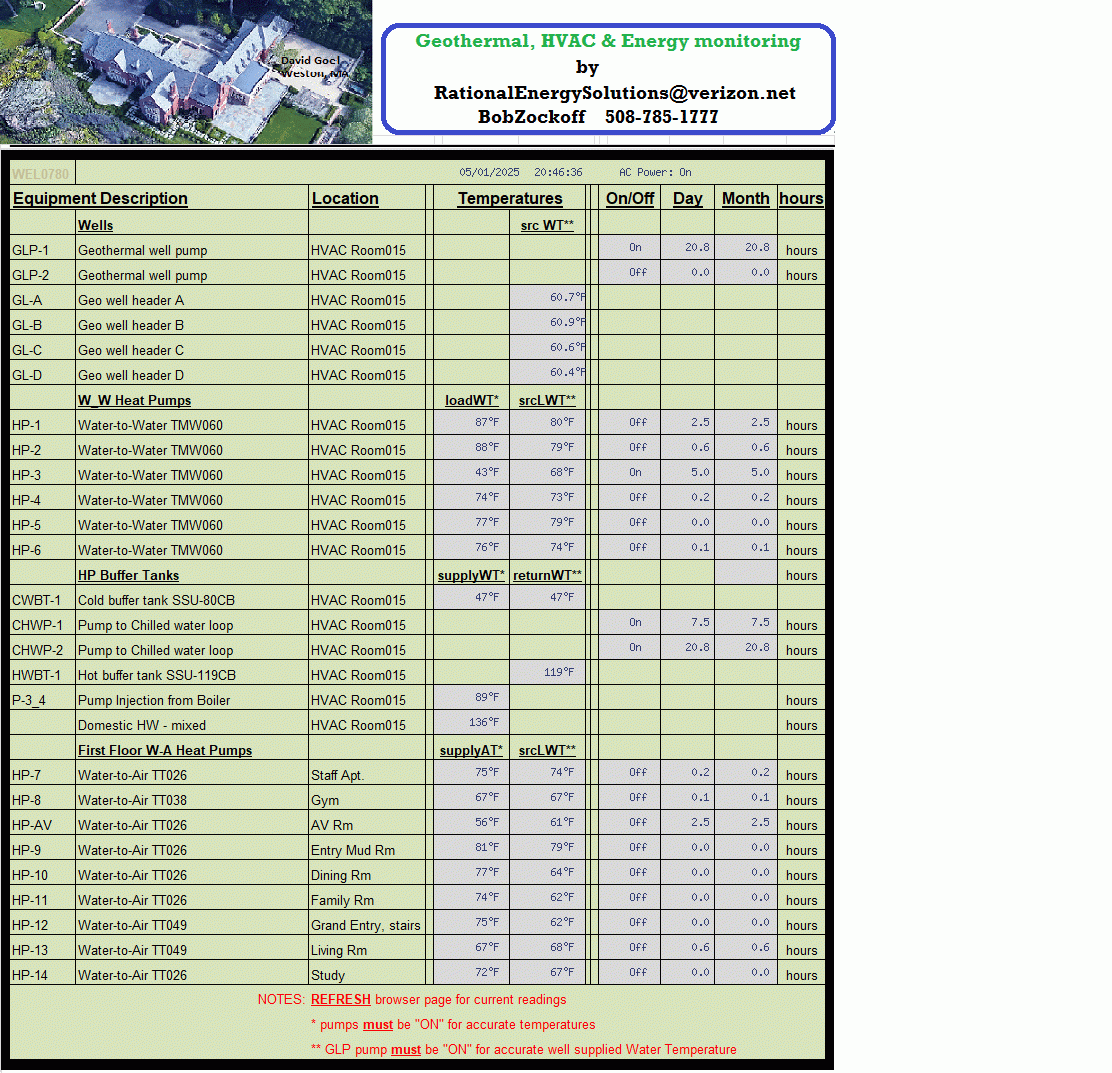Click the Grand Entry, stairs location cell
The height and width of the screenshot is (1073, 1112).
pos(366,925)
